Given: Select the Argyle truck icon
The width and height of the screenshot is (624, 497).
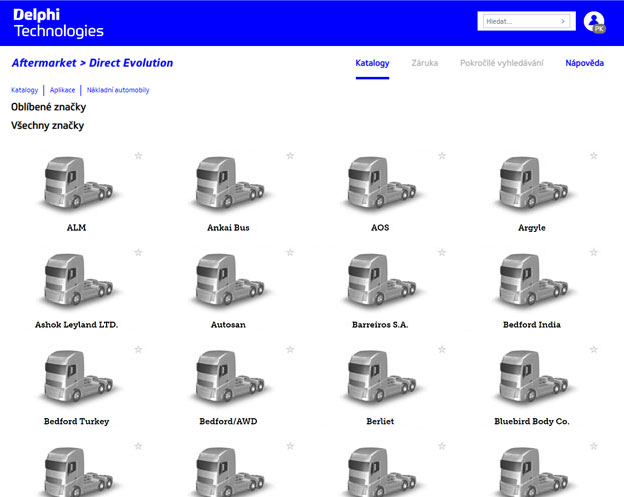Looking at the screenshot, I should point(533,182).
